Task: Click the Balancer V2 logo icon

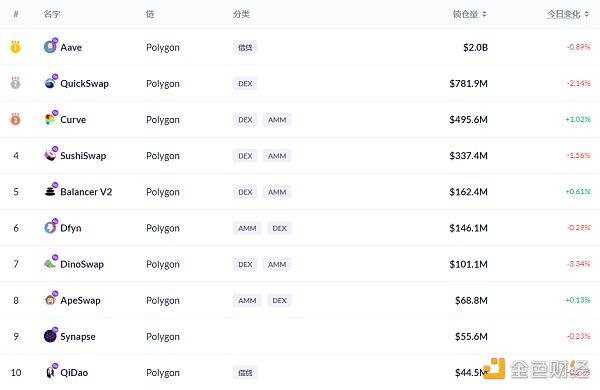Action: pyautogui.click(x=50, y=191)
